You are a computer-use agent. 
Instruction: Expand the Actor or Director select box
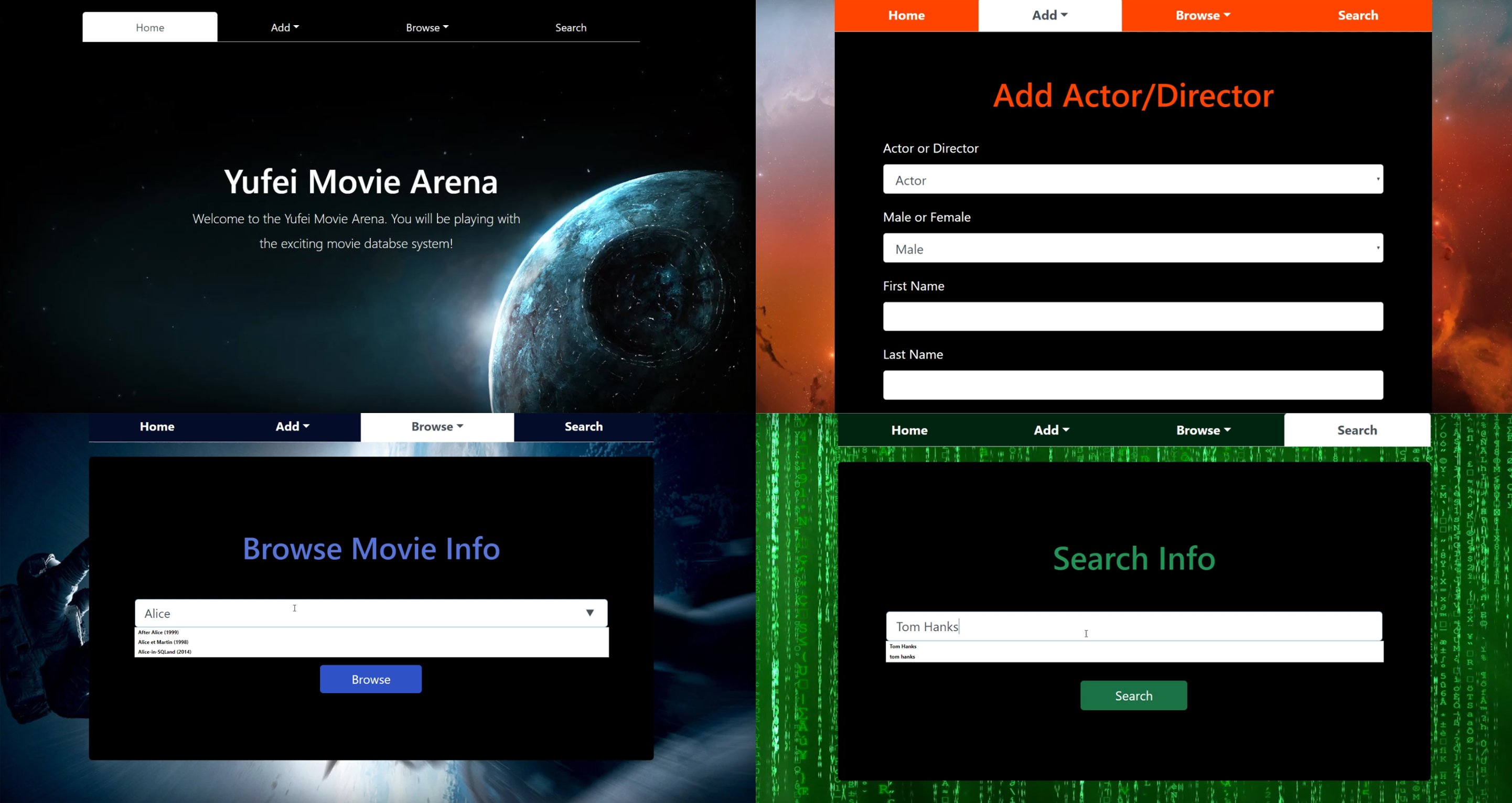[1132, 179]
